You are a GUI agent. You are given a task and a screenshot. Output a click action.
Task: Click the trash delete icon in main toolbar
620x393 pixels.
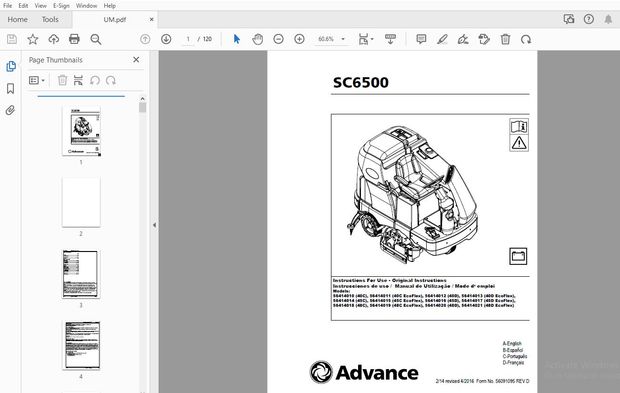505,39
